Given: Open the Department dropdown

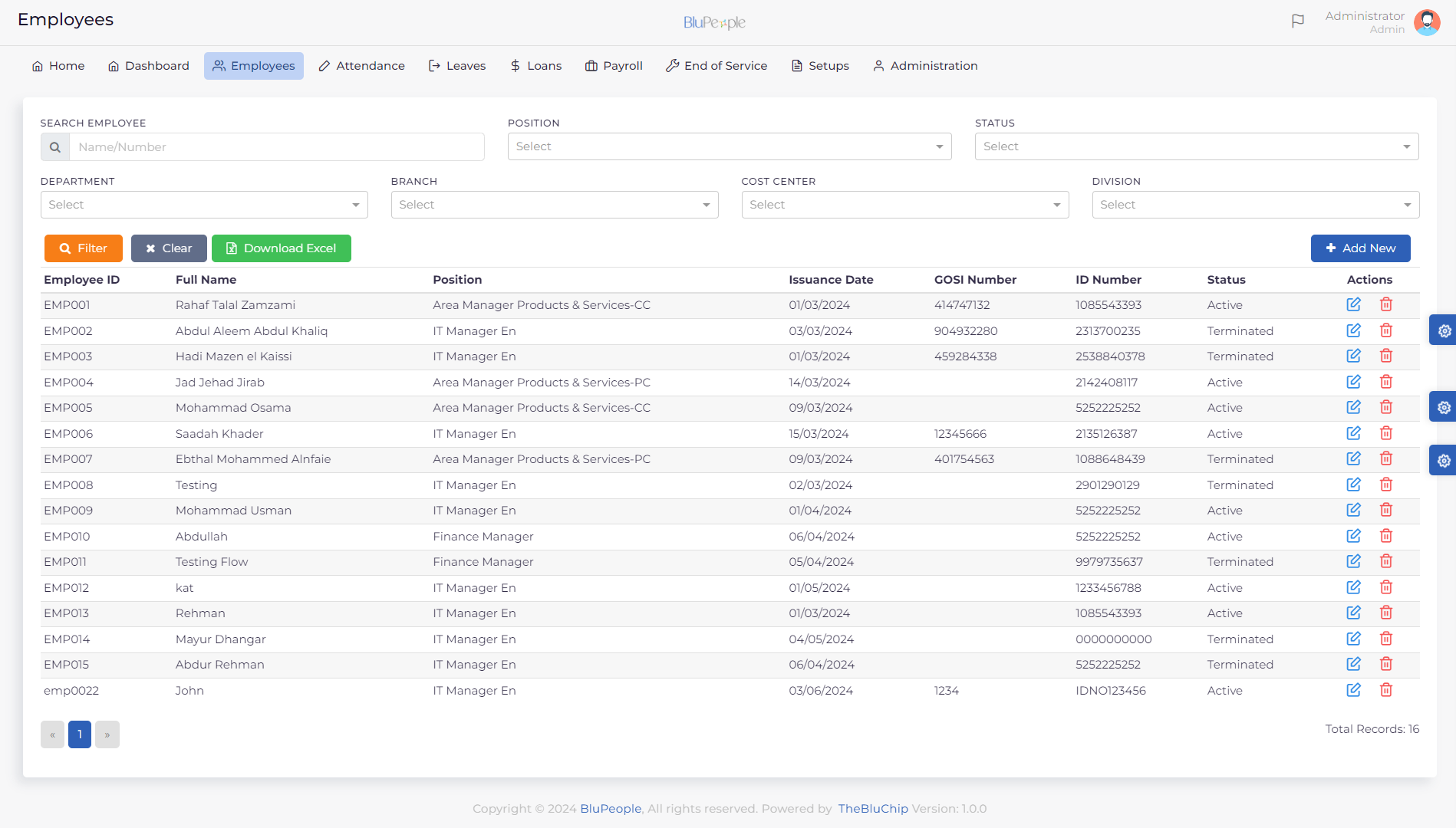Looking at the screenshot, I should (204, 205).
